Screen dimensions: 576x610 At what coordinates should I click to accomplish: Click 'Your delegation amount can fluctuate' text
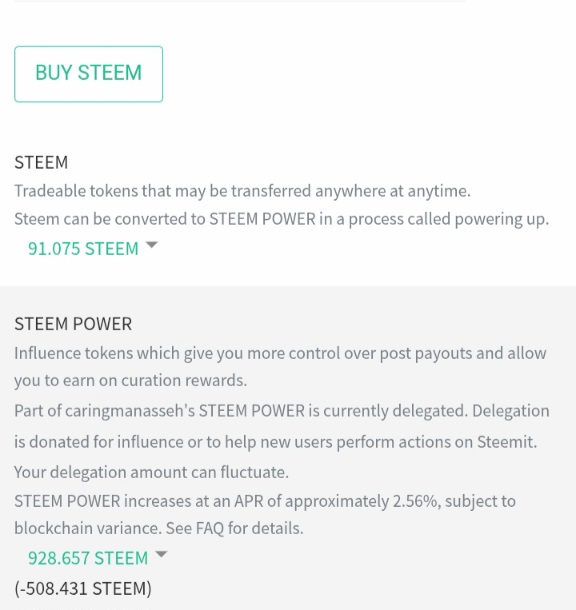(151, 472)
